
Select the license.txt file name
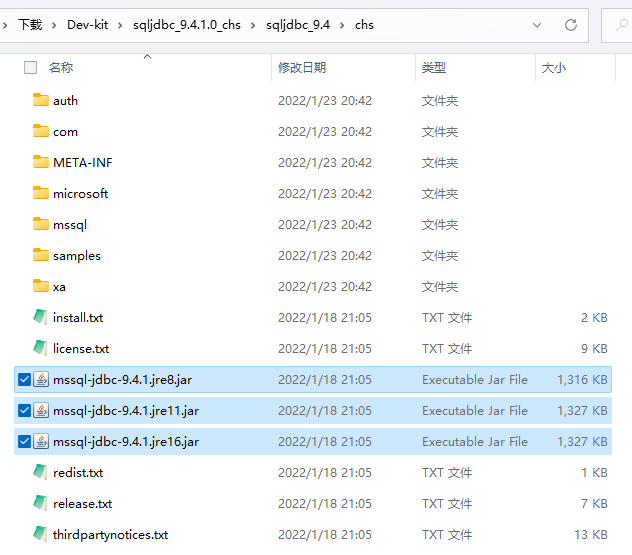point(81,348)
